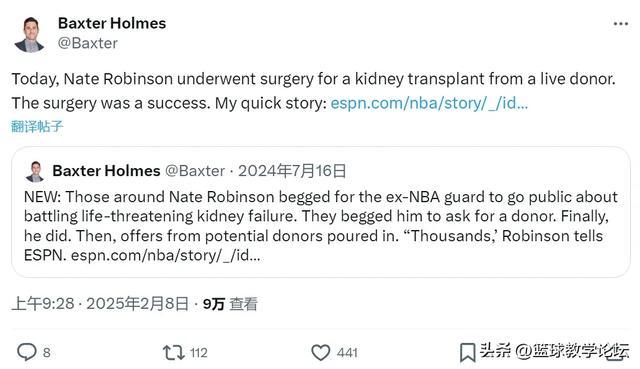Click the 112 repost count

pyautogui.click(x=199, y=353)
